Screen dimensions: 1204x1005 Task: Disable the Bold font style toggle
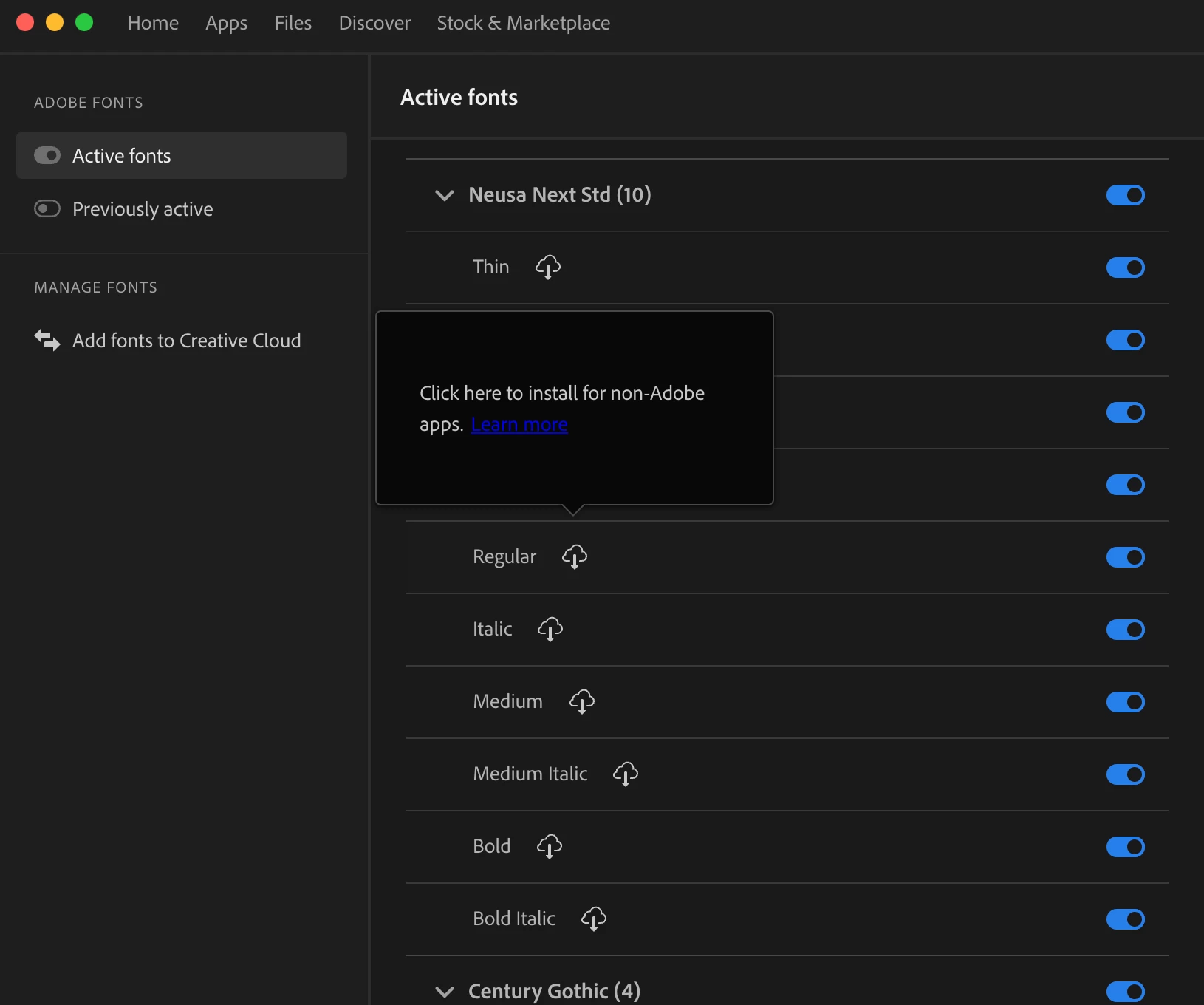[x=1126, y=847]
